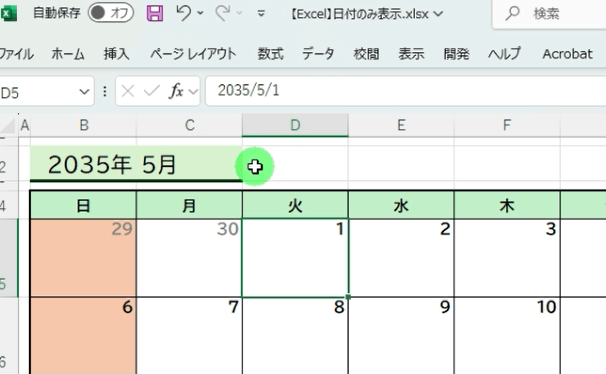Confirm entry with the checkmark icon
The width and height of the screenshot is (606, 374).
[151, 92]
